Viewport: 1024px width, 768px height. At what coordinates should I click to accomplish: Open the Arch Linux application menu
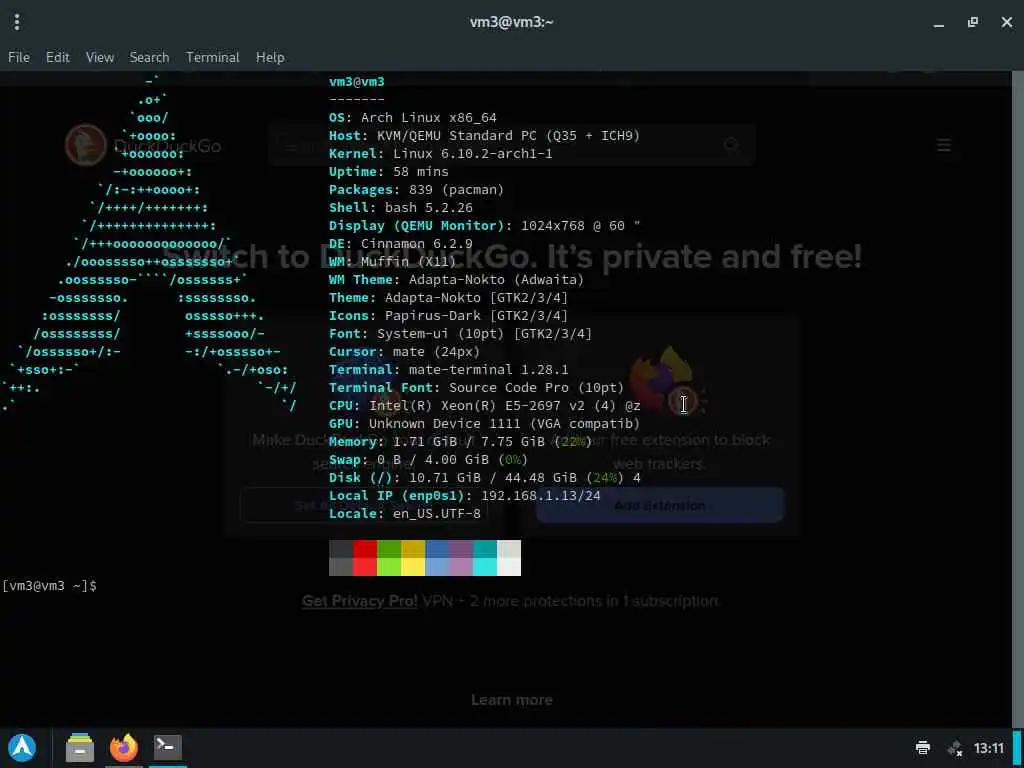(22, 748)
